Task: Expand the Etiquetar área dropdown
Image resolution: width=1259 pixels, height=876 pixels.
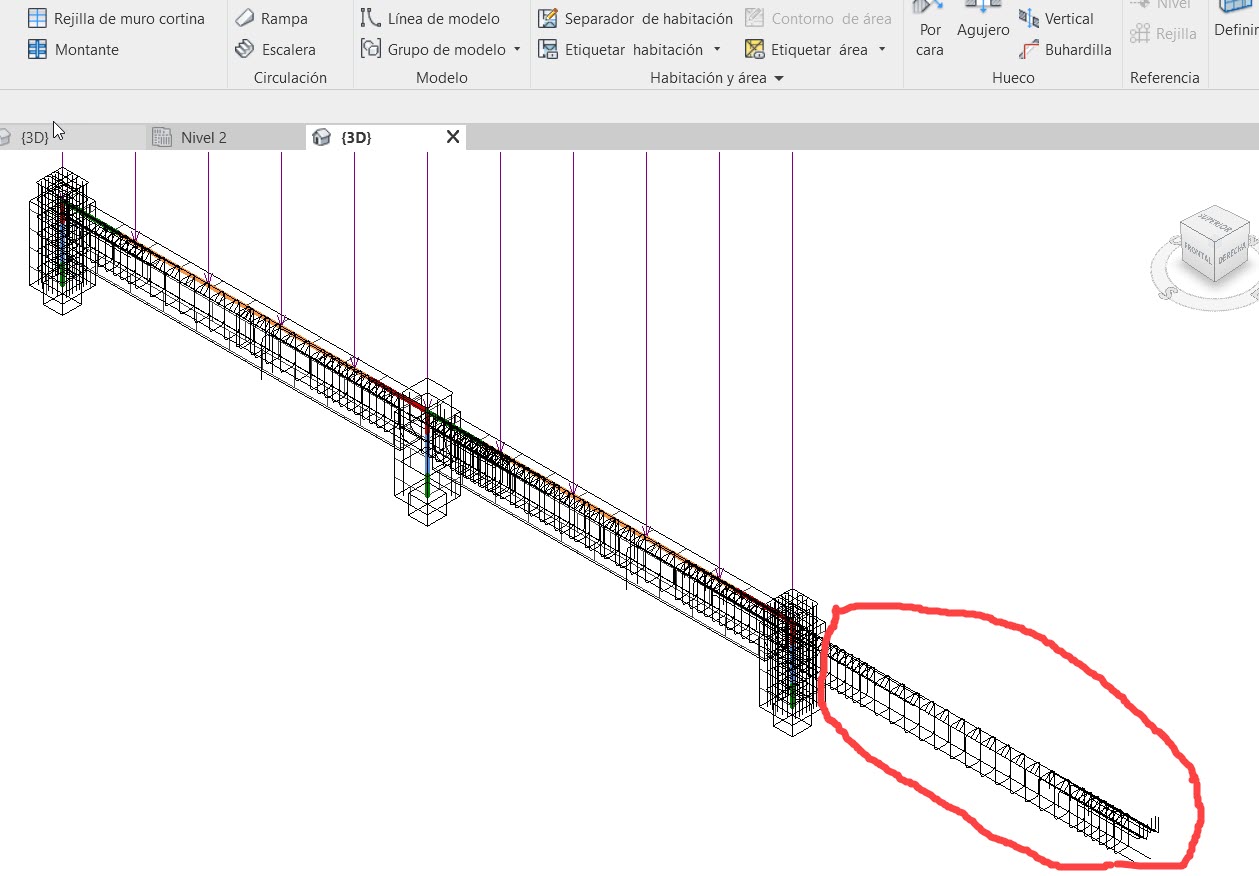Action: [x=880, y=50]
